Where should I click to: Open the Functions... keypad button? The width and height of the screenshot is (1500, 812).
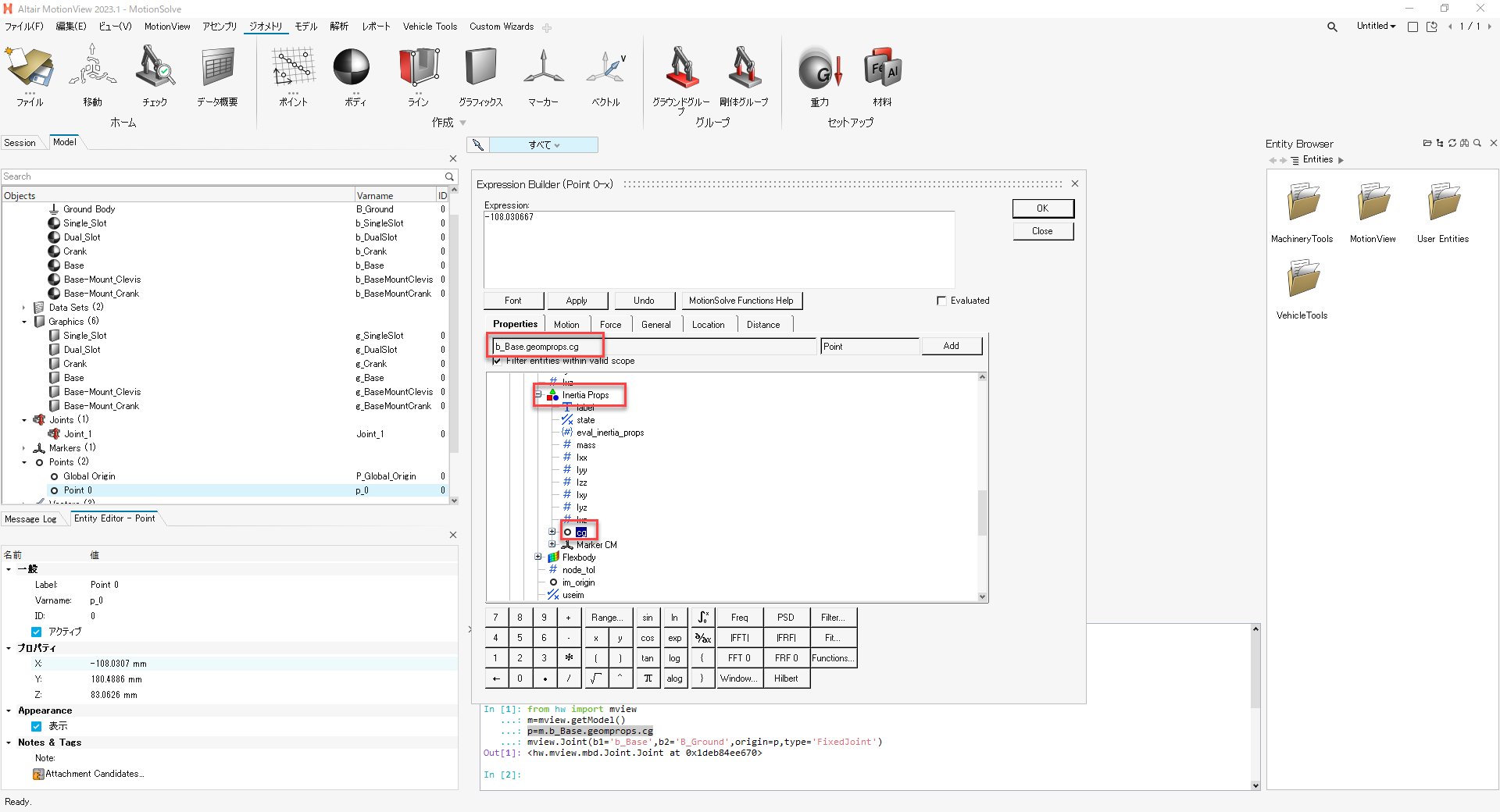[x=832, y=658]
